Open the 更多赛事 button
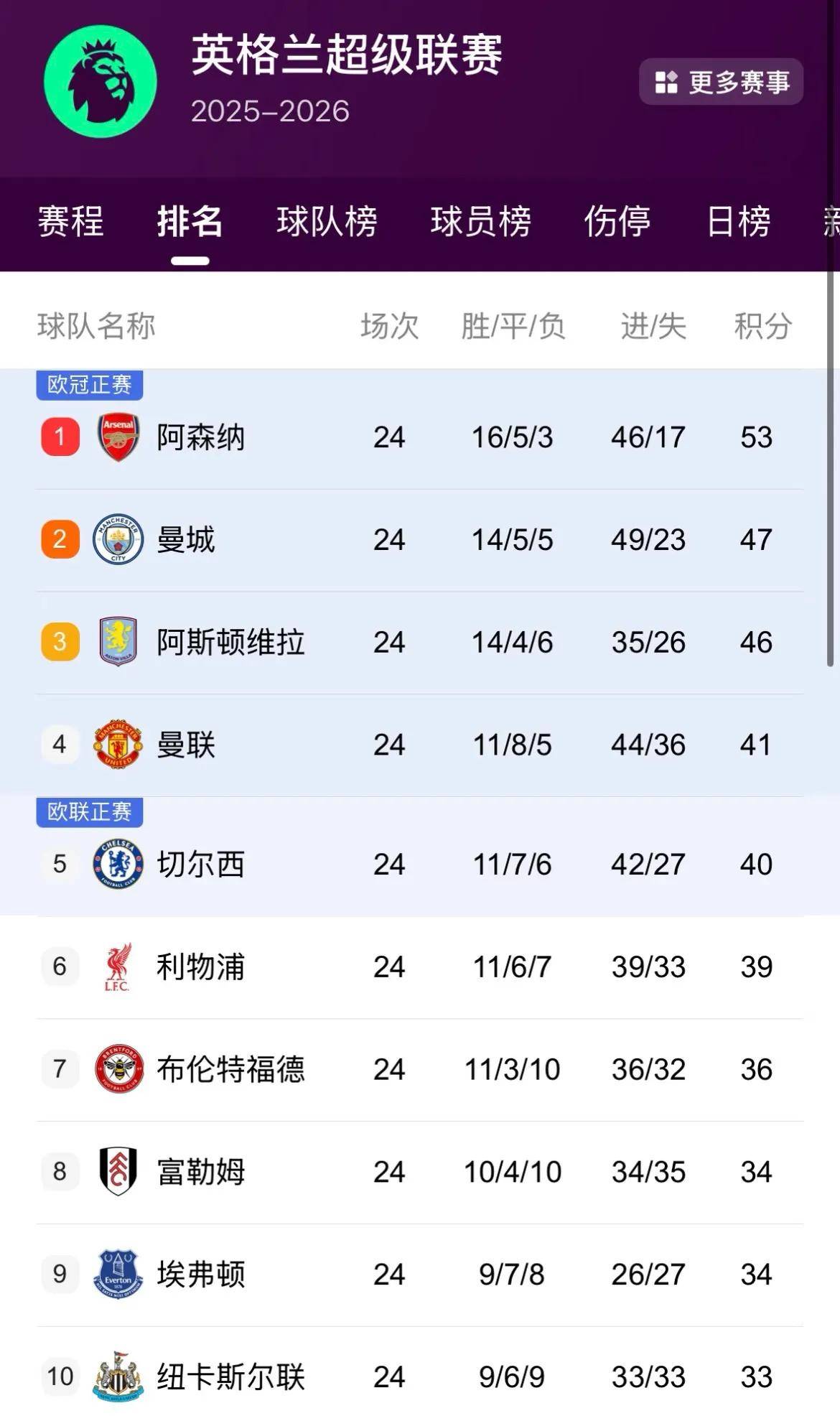This screenshot has height=1416, width=840. click(721, 82)
